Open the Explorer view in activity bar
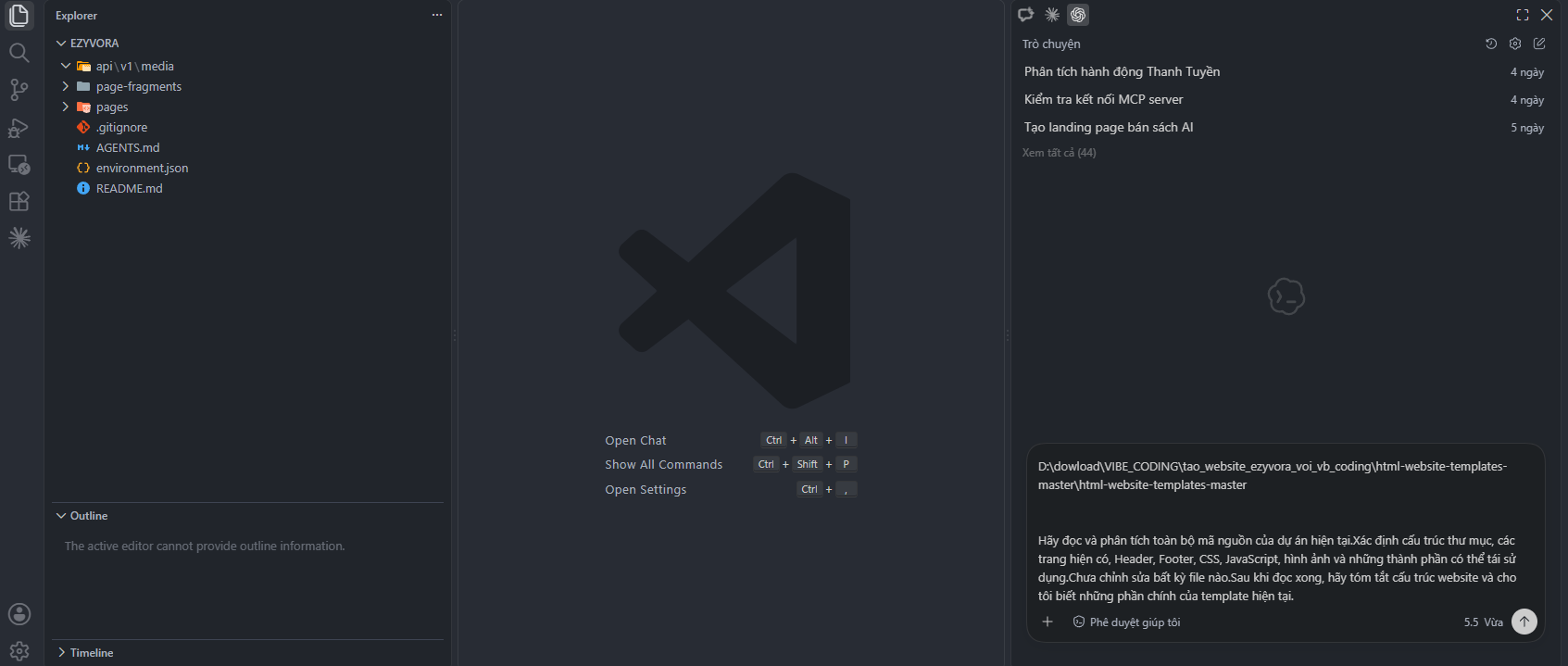 click(19, 15)
